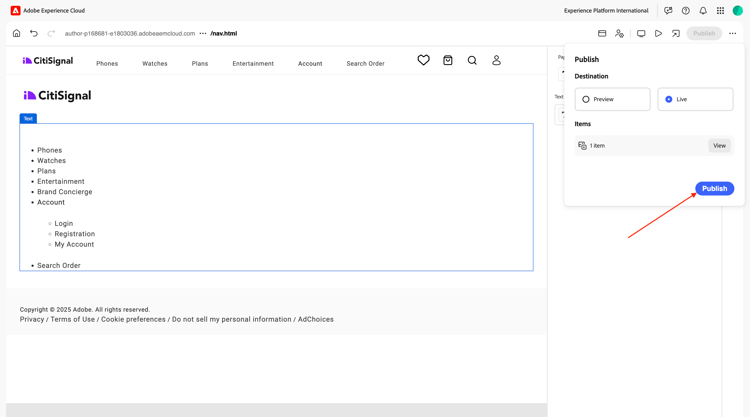
Task: Click the Search Order list entry in text block
Action: click(x=59, y=265)
